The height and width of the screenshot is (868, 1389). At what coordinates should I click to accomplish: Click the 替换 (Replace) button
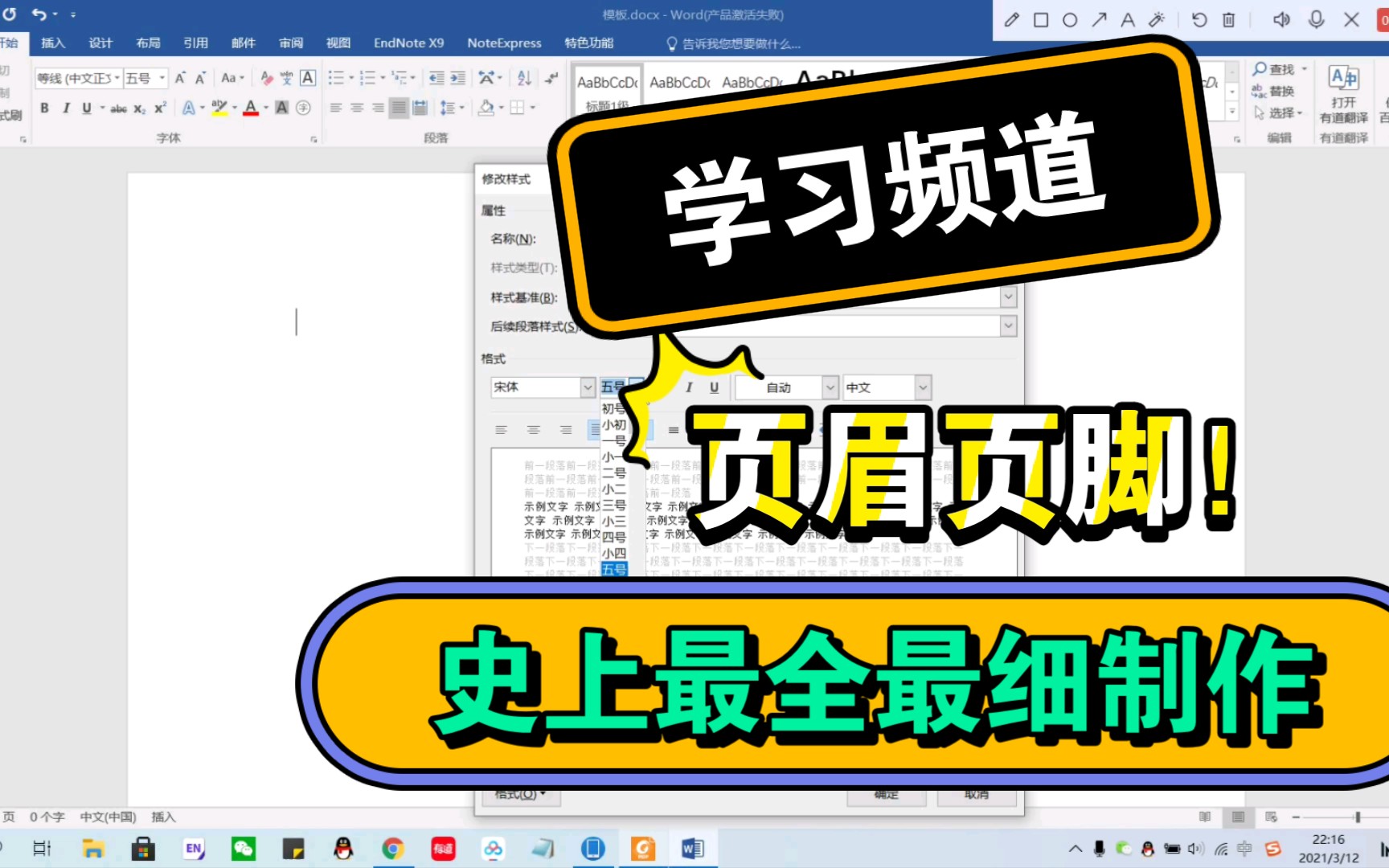pyautogui.click(x=1273, y=92)
